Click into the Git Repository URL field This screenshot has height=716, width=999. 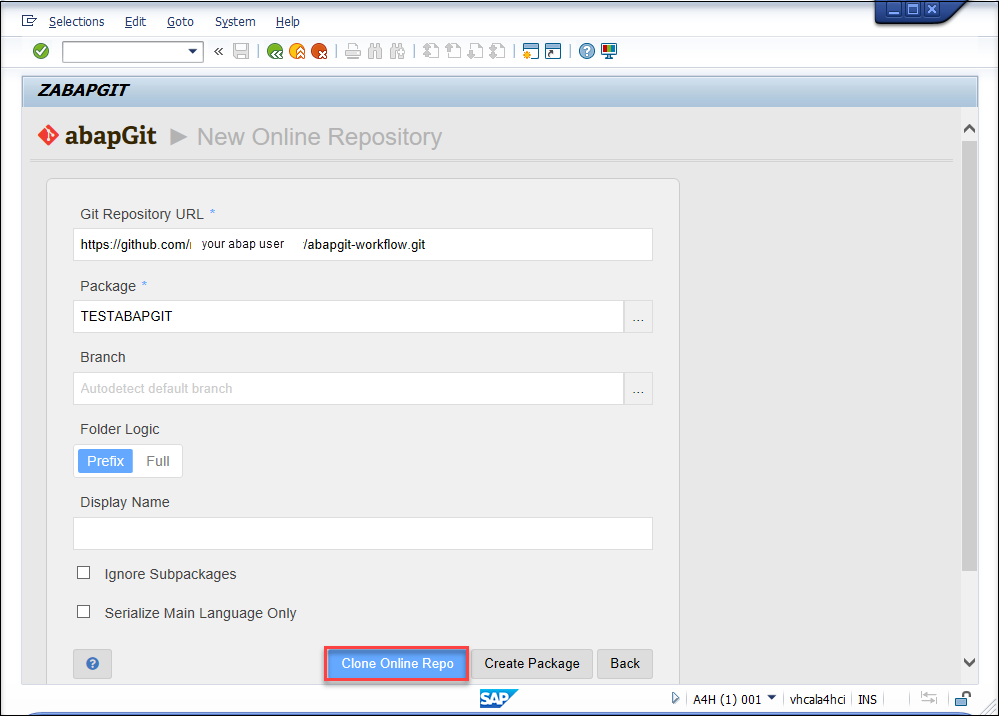(x=363, y=245)
